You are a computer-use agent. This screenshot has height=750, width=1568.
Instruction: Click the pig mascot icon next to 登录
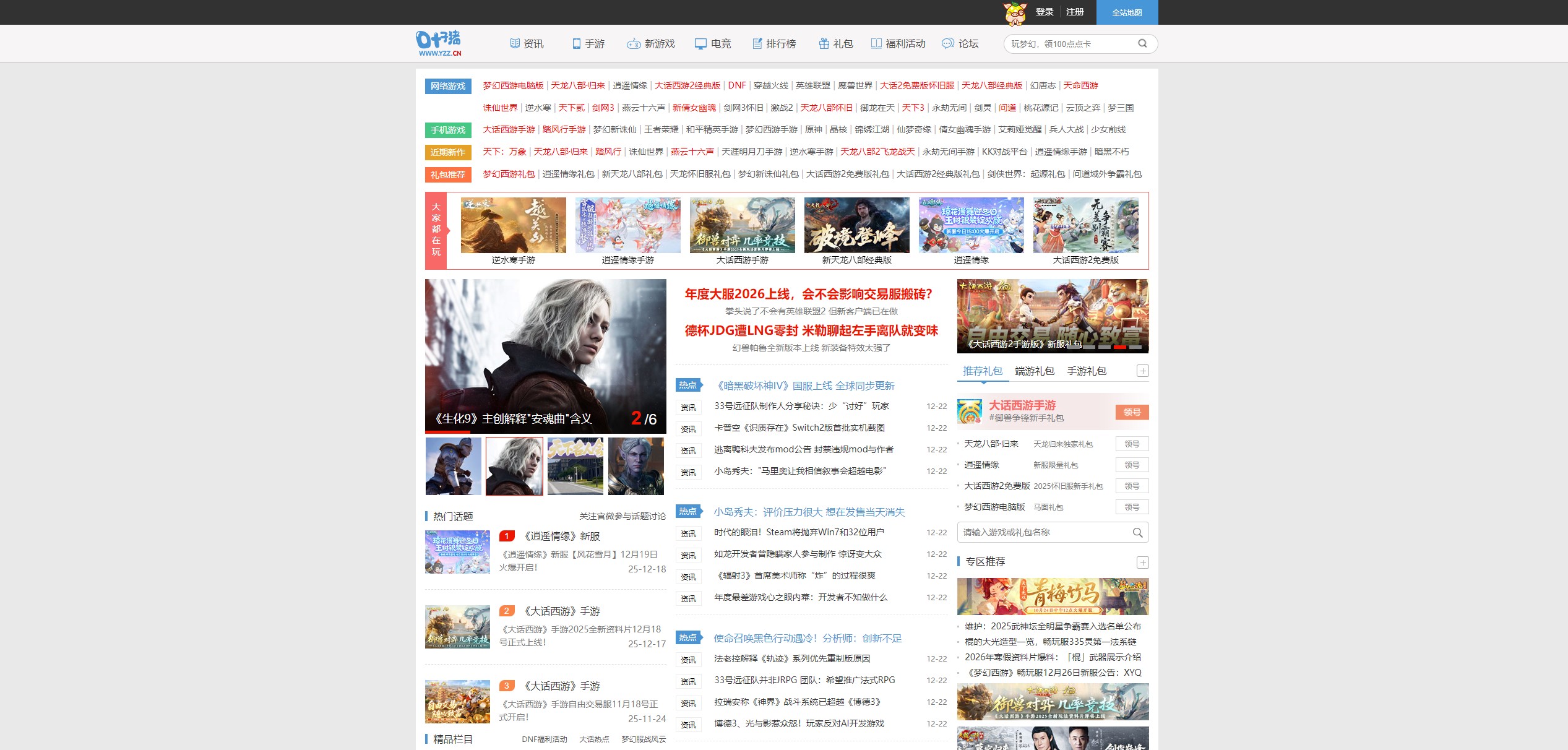point(1014,12)
